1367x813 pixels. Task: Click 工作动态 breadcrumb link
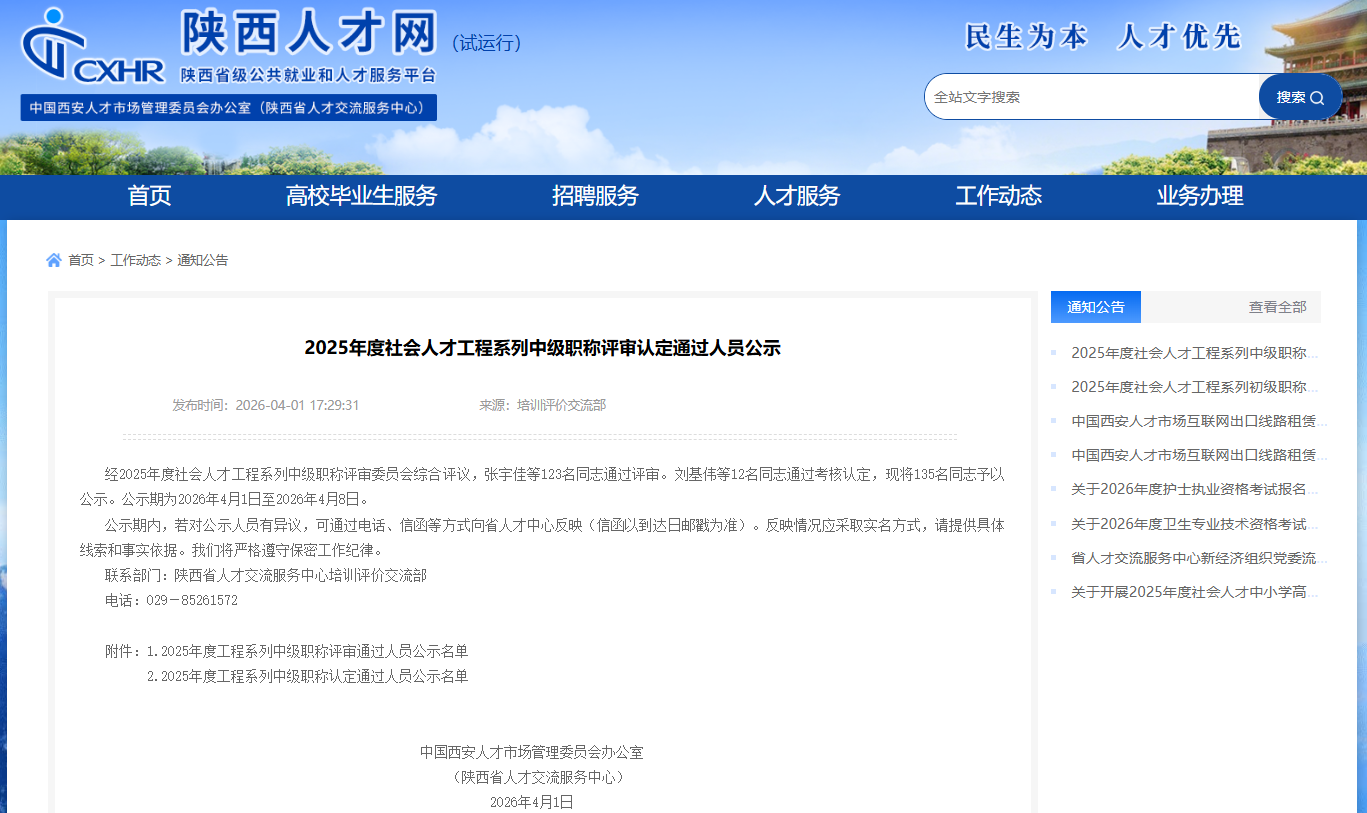(x=135, y=260)
